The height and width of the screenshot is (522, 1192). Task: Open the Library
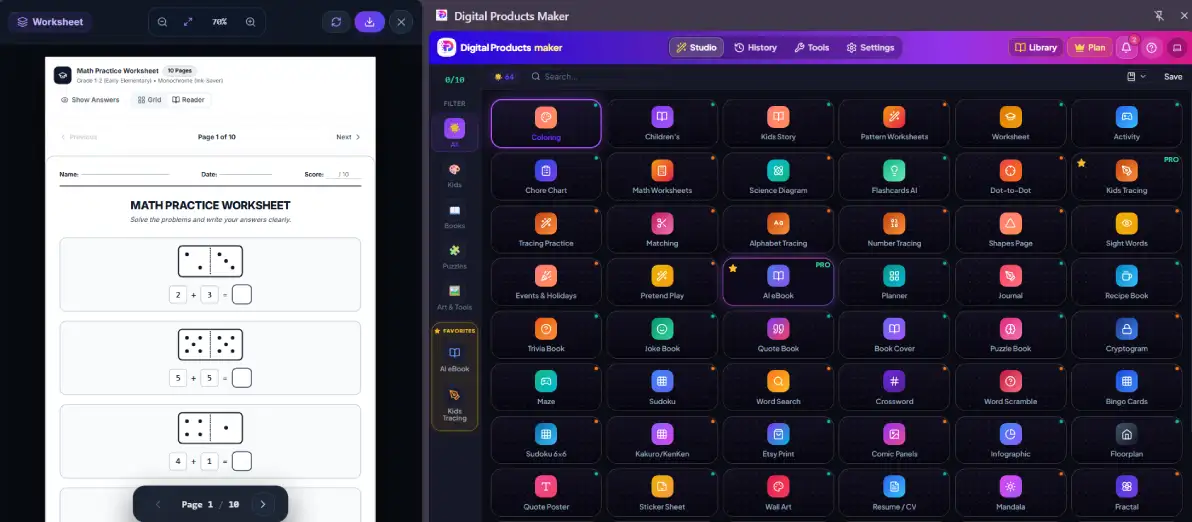tap(1036, 47)
